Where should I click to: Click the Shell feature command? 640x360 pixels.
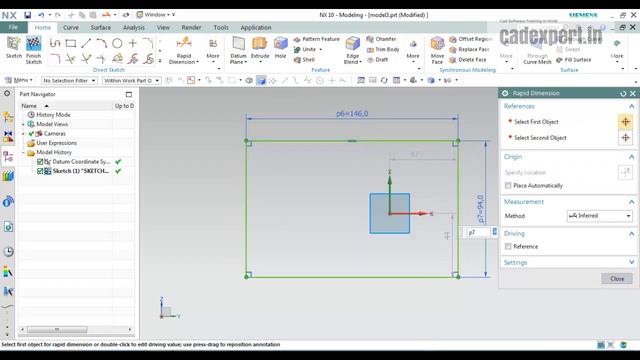click(304, 60)
